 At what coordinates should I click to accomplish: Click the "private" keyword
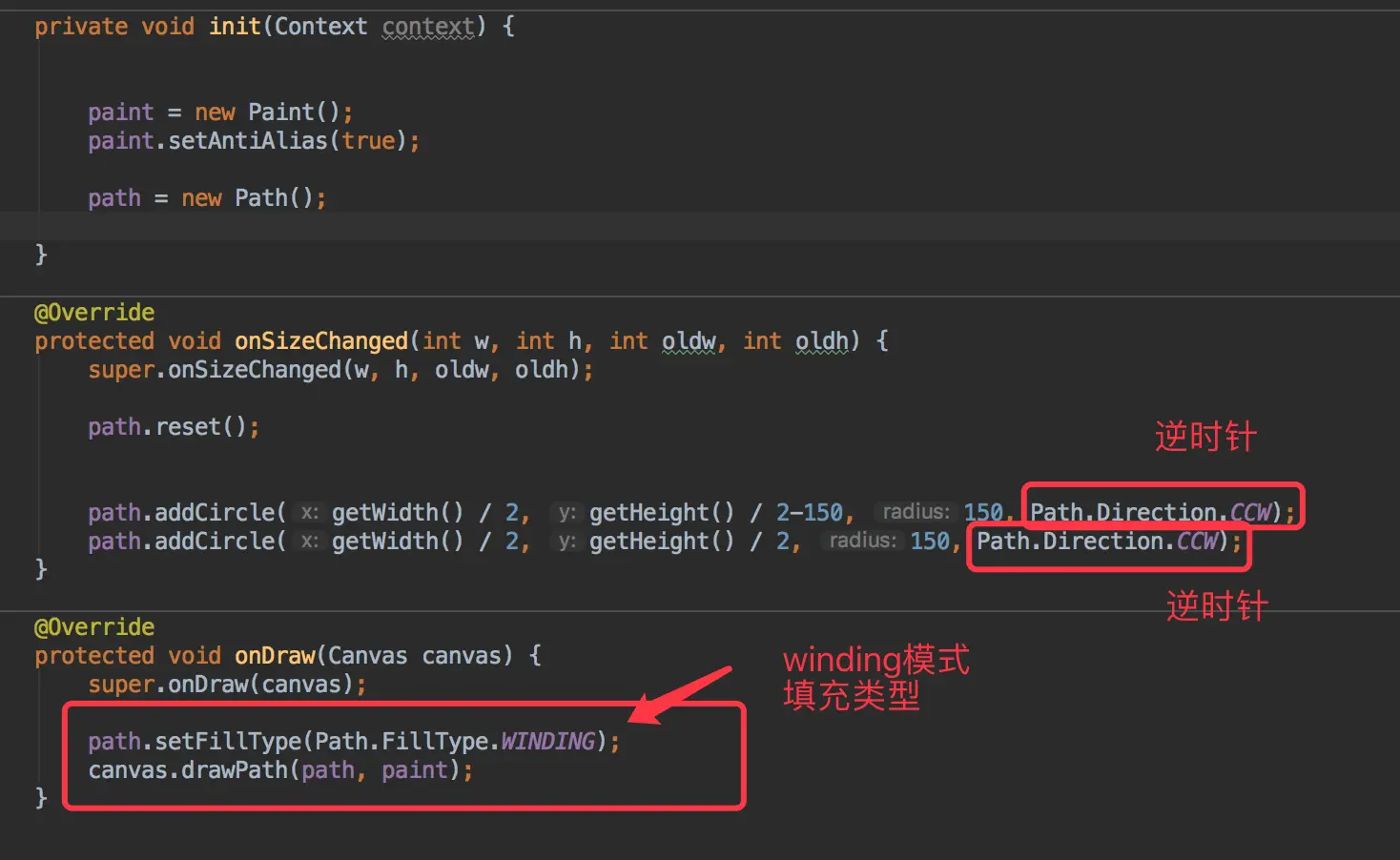point(81,26)
